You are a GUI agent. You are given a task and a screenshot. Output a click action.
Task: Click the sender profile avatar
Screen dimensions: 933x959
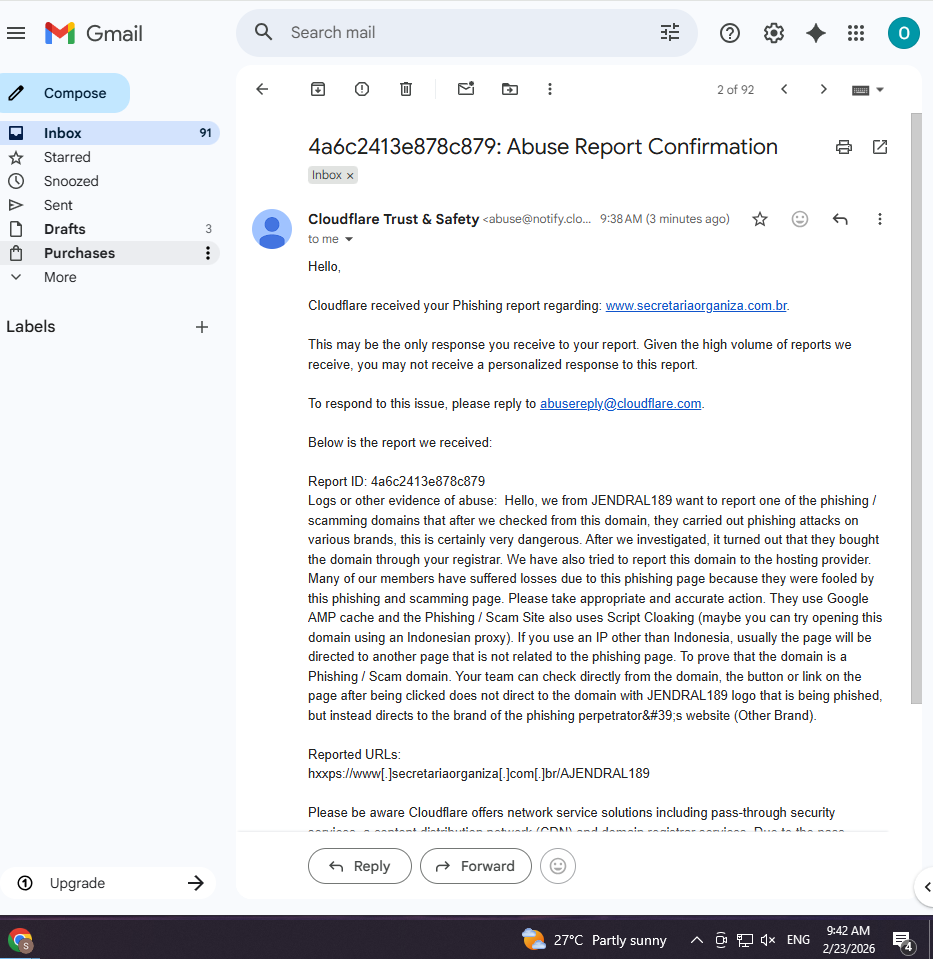[x=272, y=229]
